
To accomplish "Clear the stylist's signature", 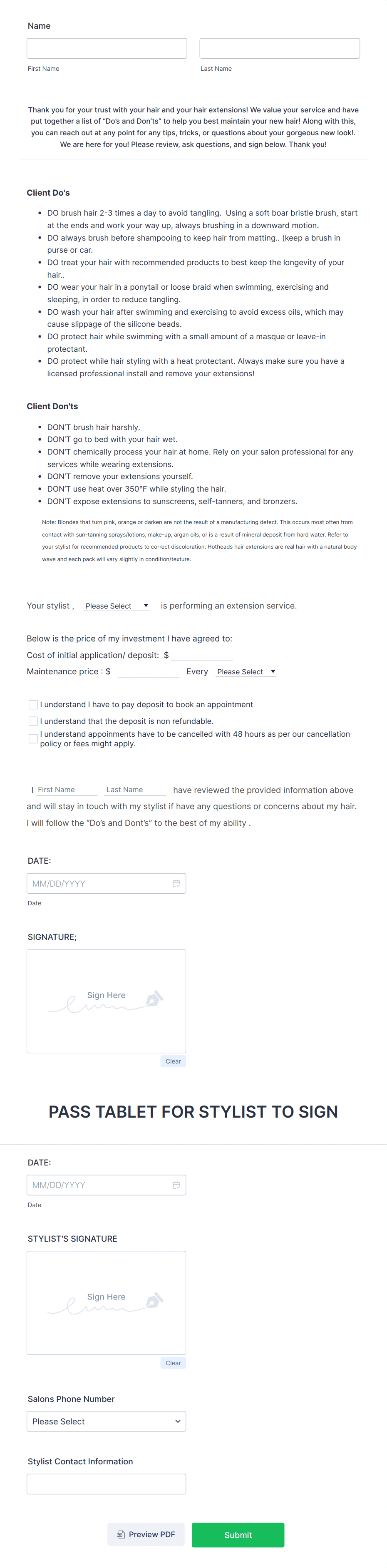I will [173, 1362].
